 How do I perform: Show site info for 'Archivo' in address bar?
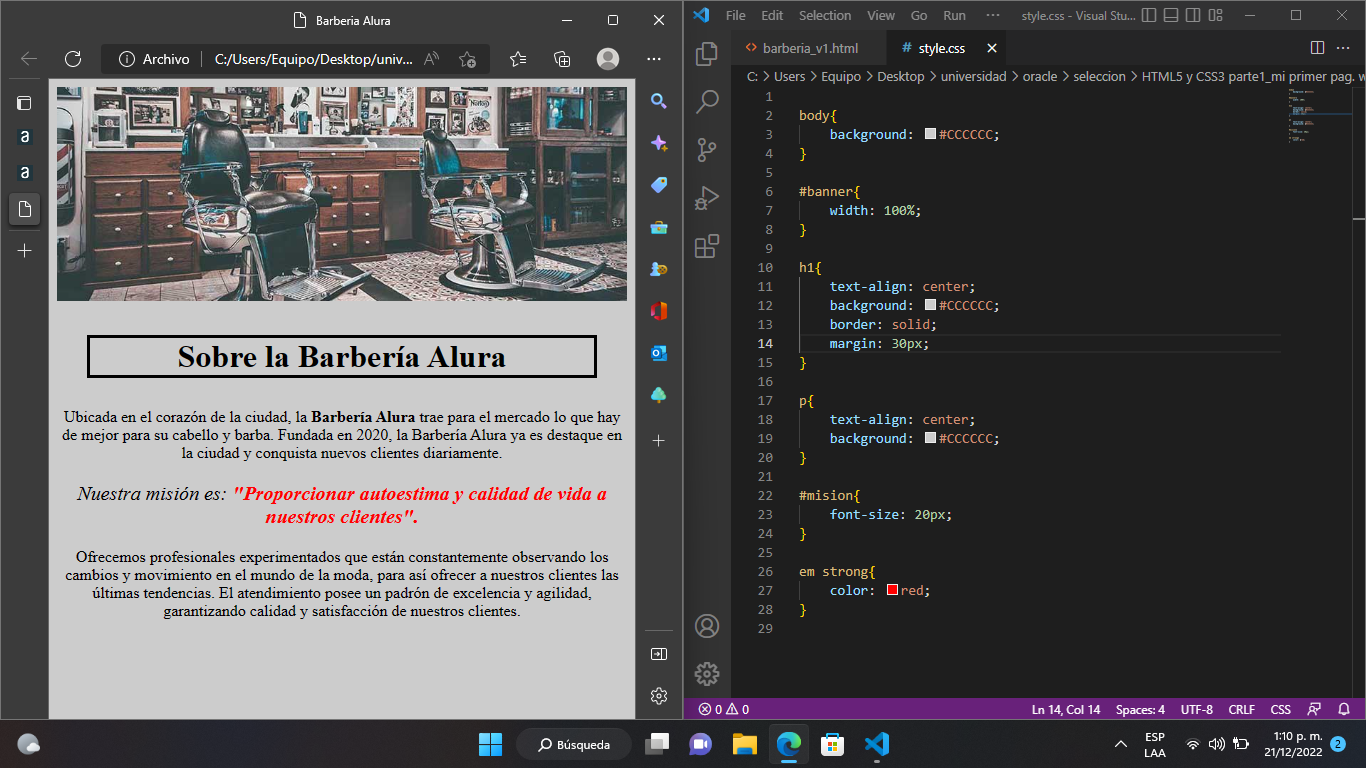pos(154,59)
